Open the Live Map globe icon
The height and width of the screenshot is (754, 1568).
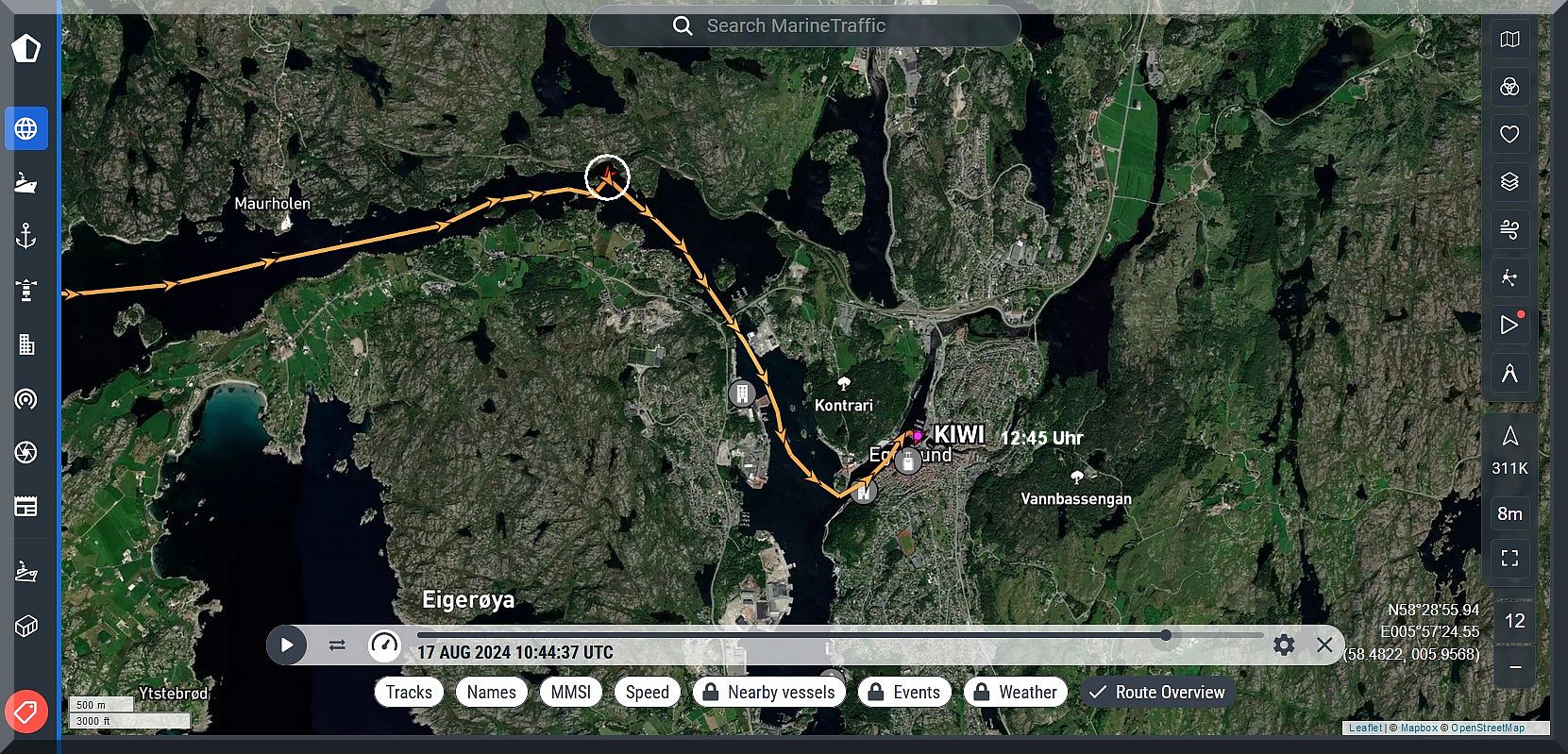coord(26,128)
